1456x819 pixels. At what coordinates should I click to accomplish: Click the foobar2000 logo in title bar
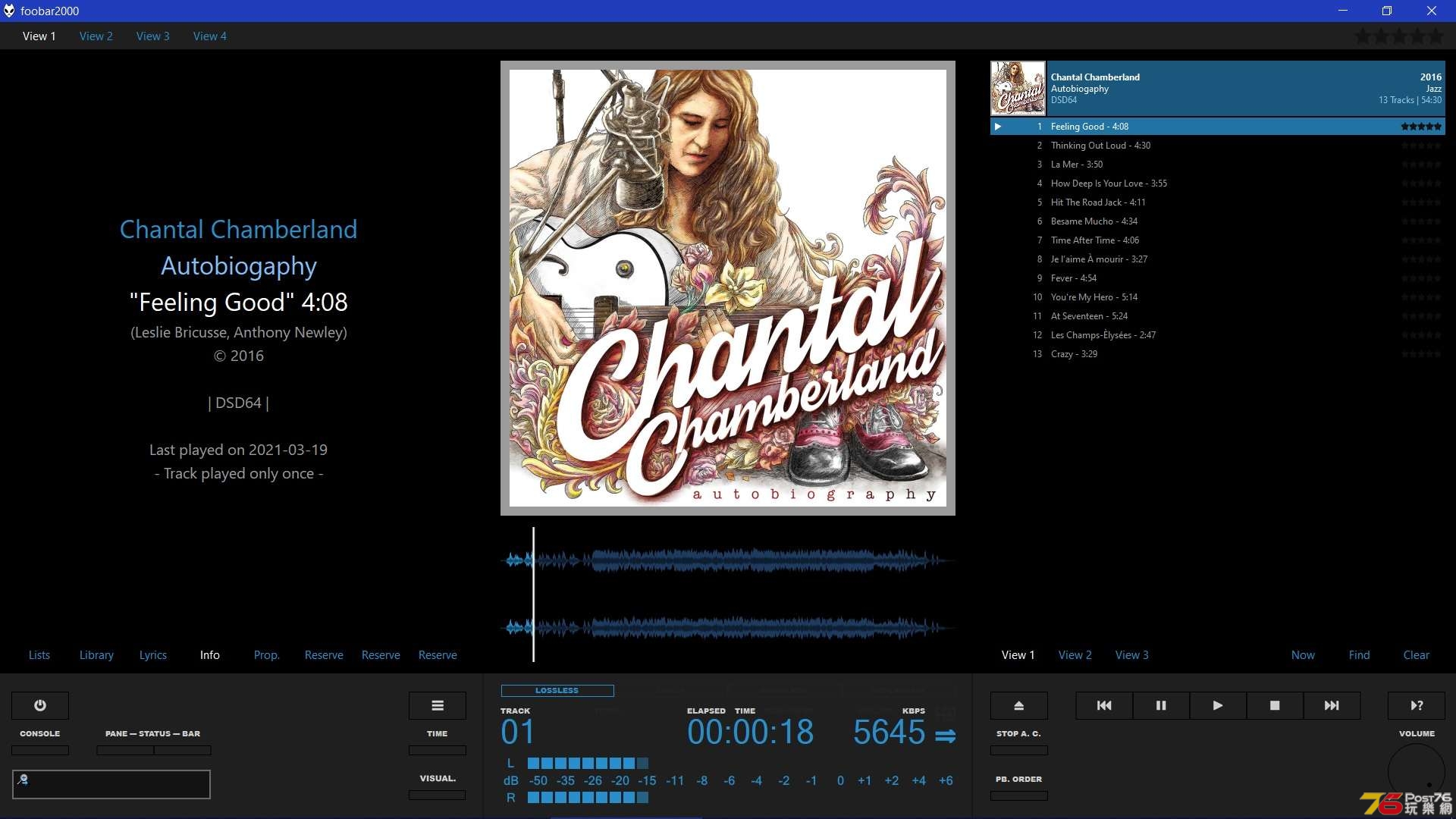[9, 11]
